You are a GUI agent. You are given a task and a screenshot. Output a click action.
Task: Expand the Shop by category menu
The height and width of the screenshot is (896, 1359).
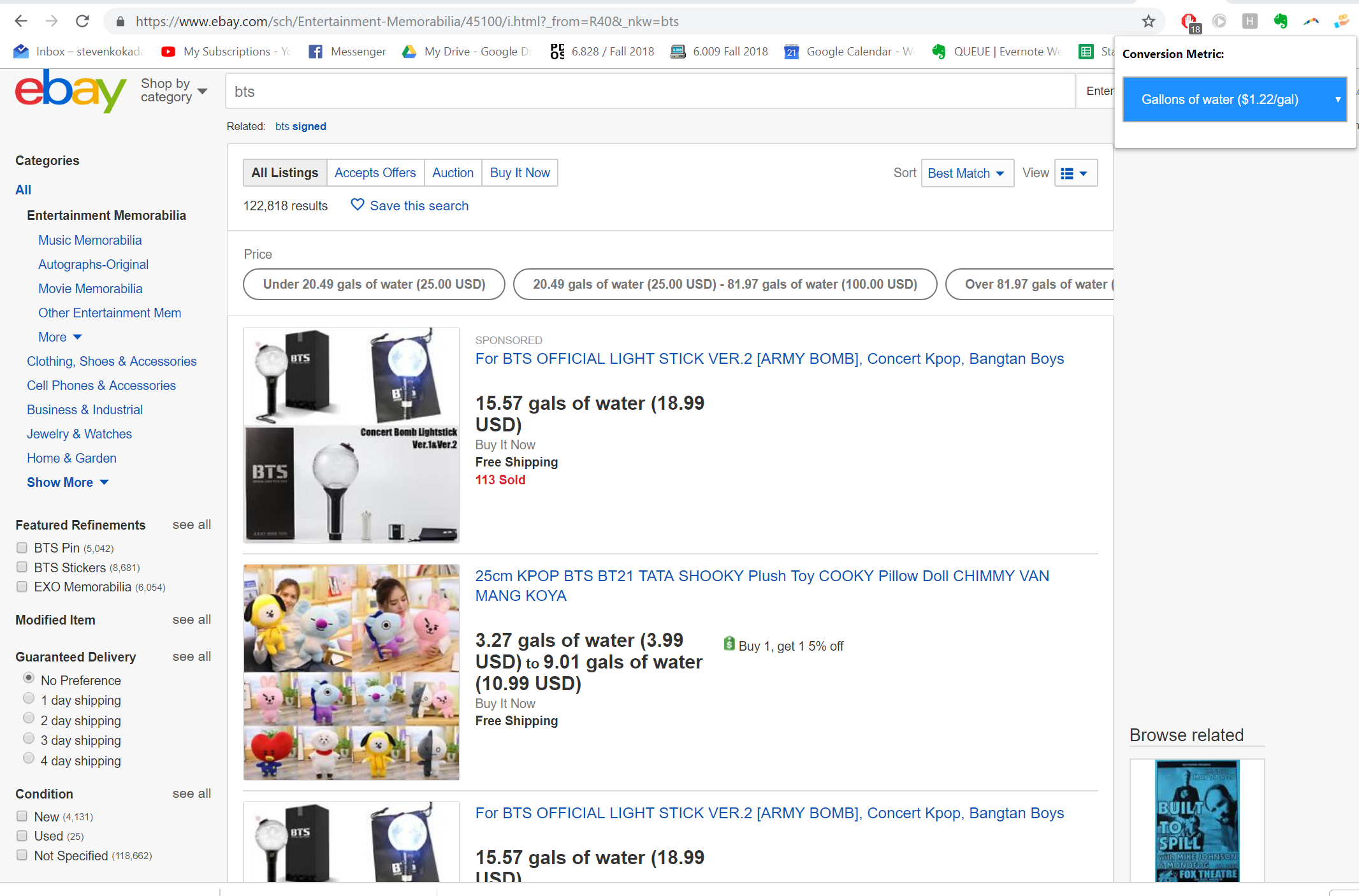(174, 90)
